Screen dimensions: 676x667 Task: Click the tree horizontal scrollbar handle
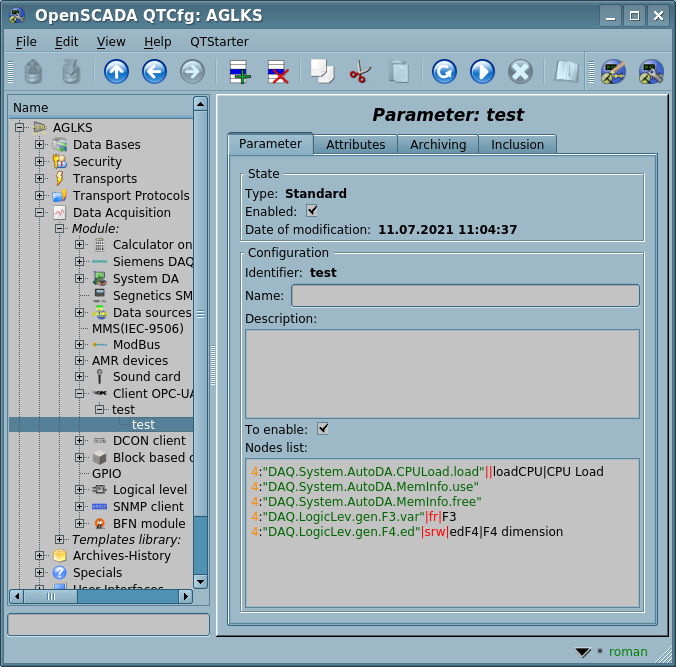51,596
